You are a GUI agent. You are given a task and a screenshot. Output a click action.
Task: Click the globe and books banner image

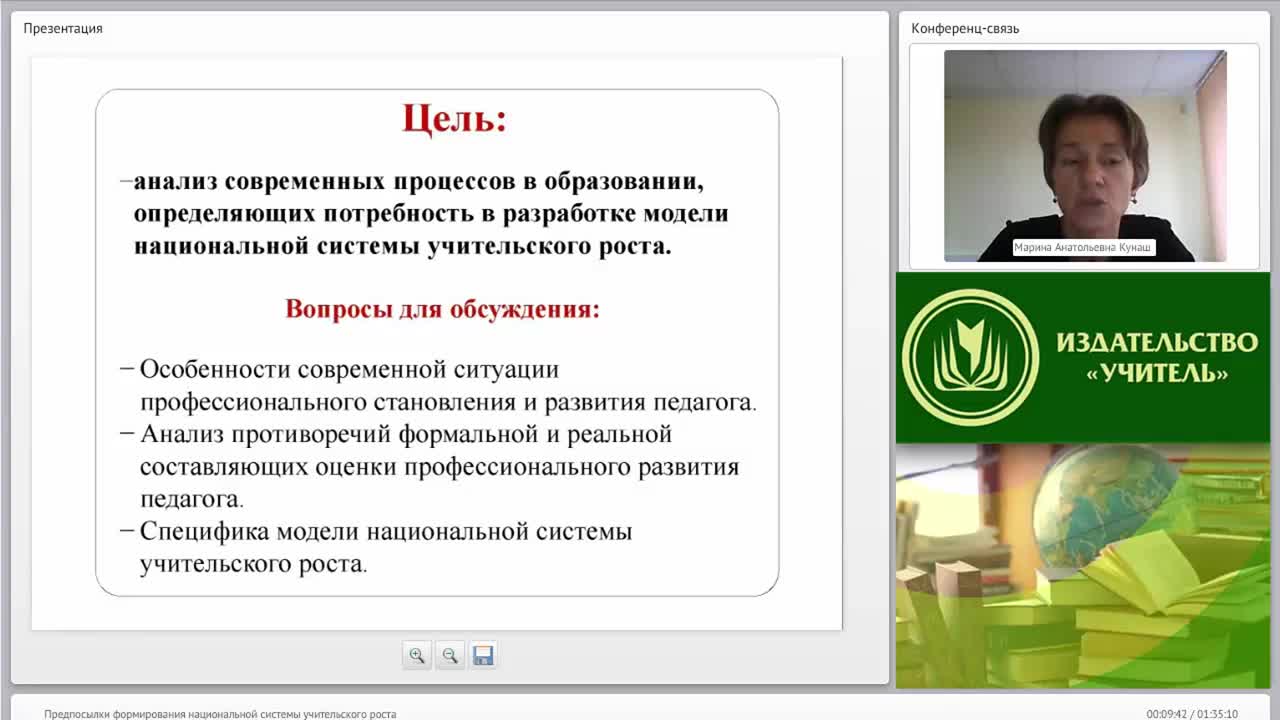point(1082,566)
